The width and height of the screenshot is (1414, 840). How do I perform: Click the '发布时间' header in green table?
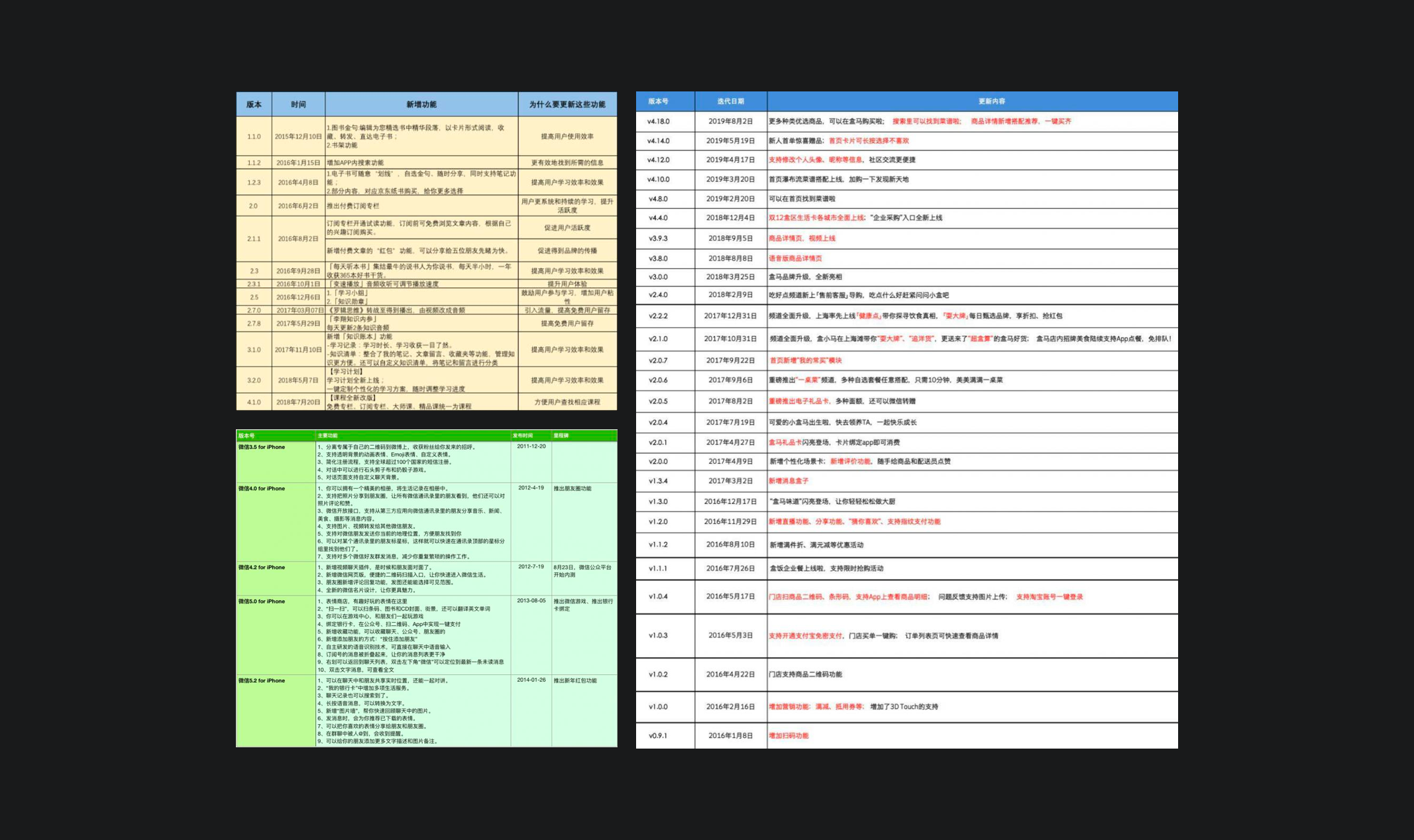click(x=522, y=435)
